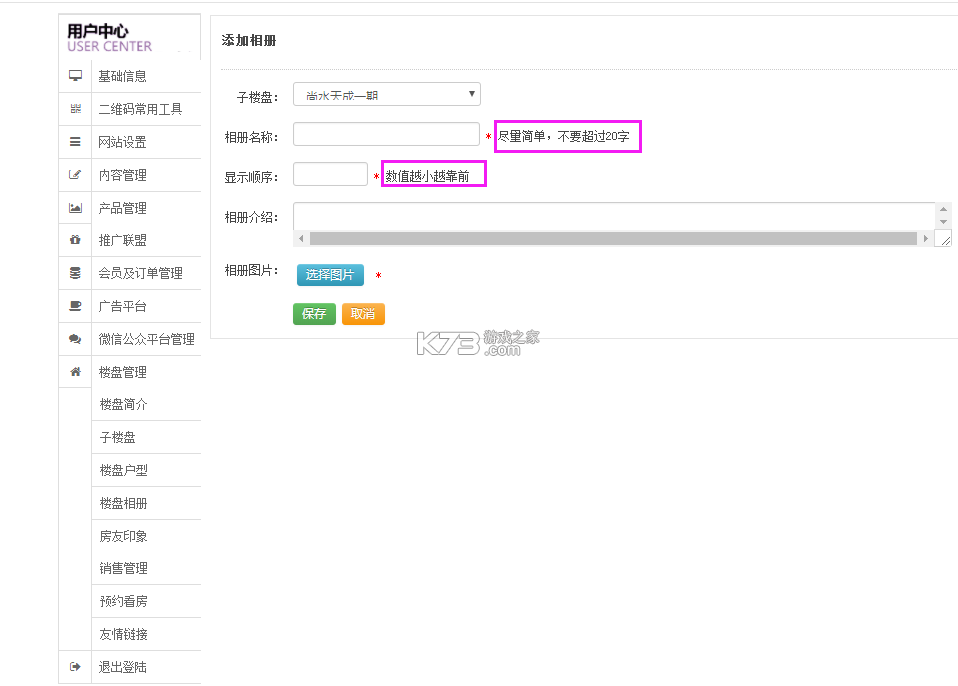Click the QR code icon beside 二维码常用工具
The height and width of the screenshot is (686, 958).
pos(75,109)
